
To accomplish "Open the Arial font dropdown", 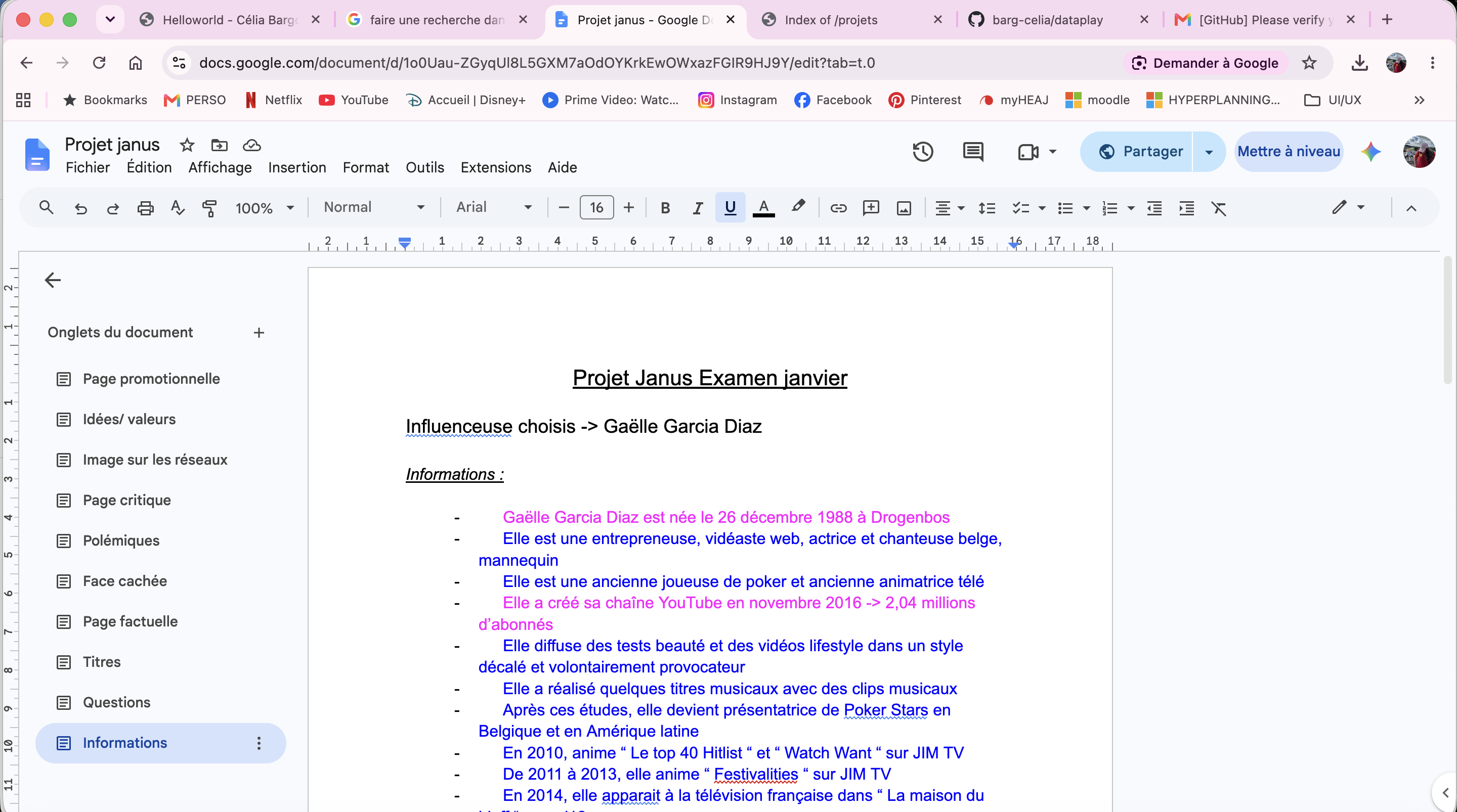I will click(494, 207).
